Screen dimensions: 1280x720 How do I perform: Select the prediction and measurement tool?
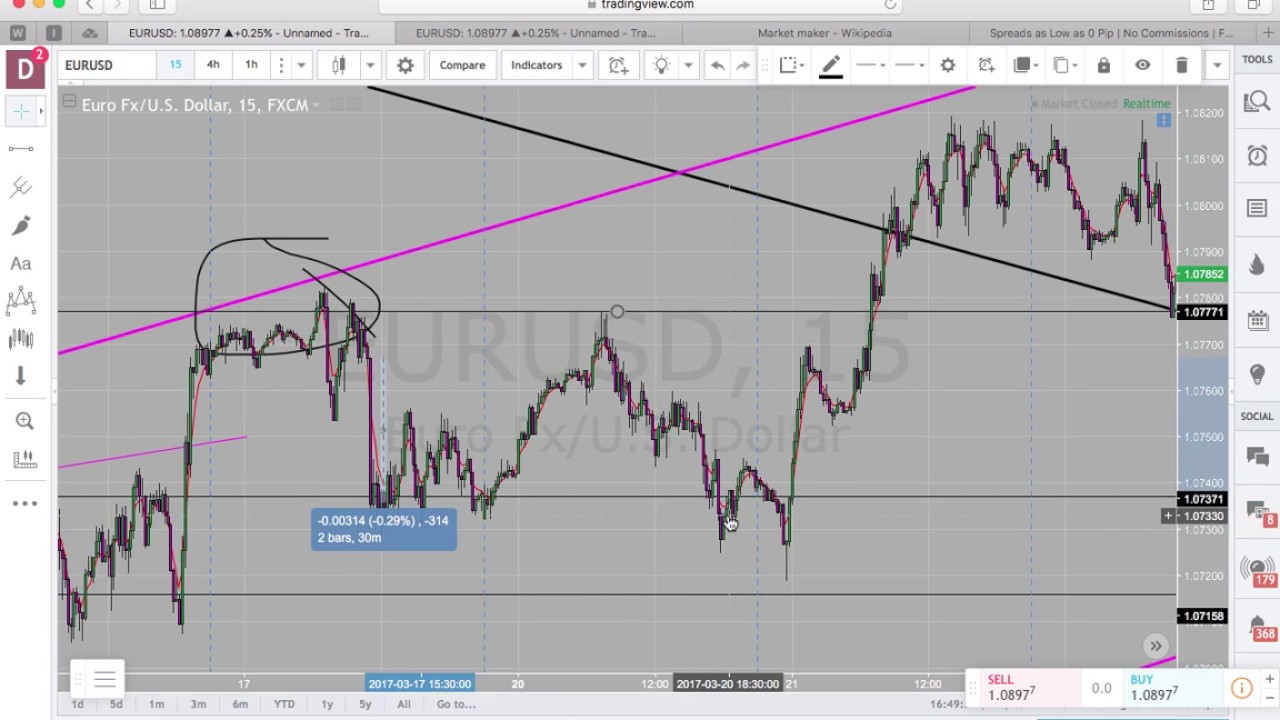coord(21,339)
